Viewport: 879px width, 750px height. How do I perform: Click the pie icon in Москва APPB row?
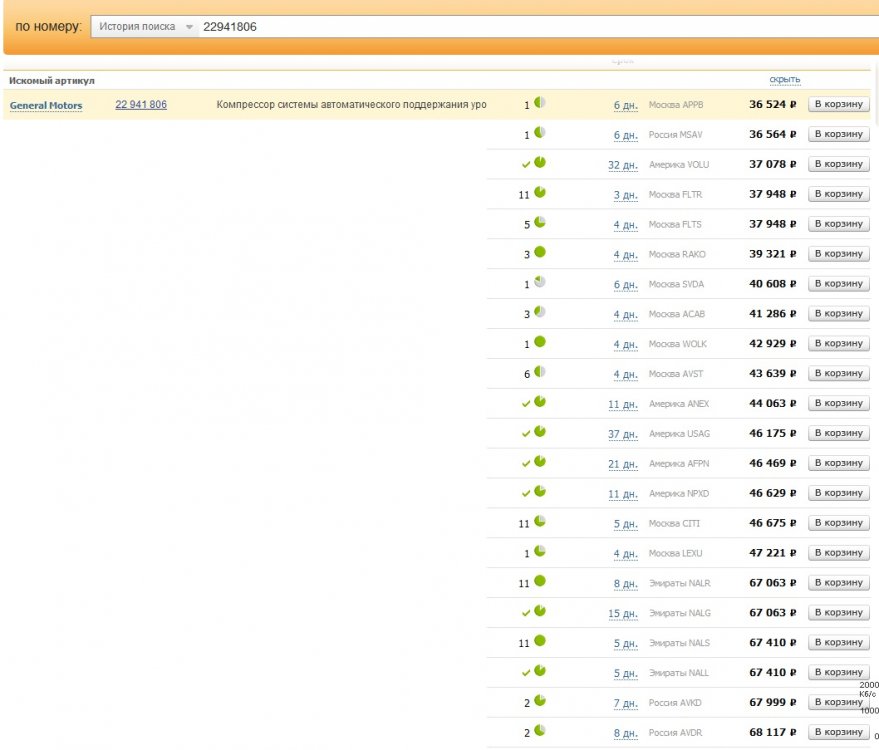(x=540, y=103)
